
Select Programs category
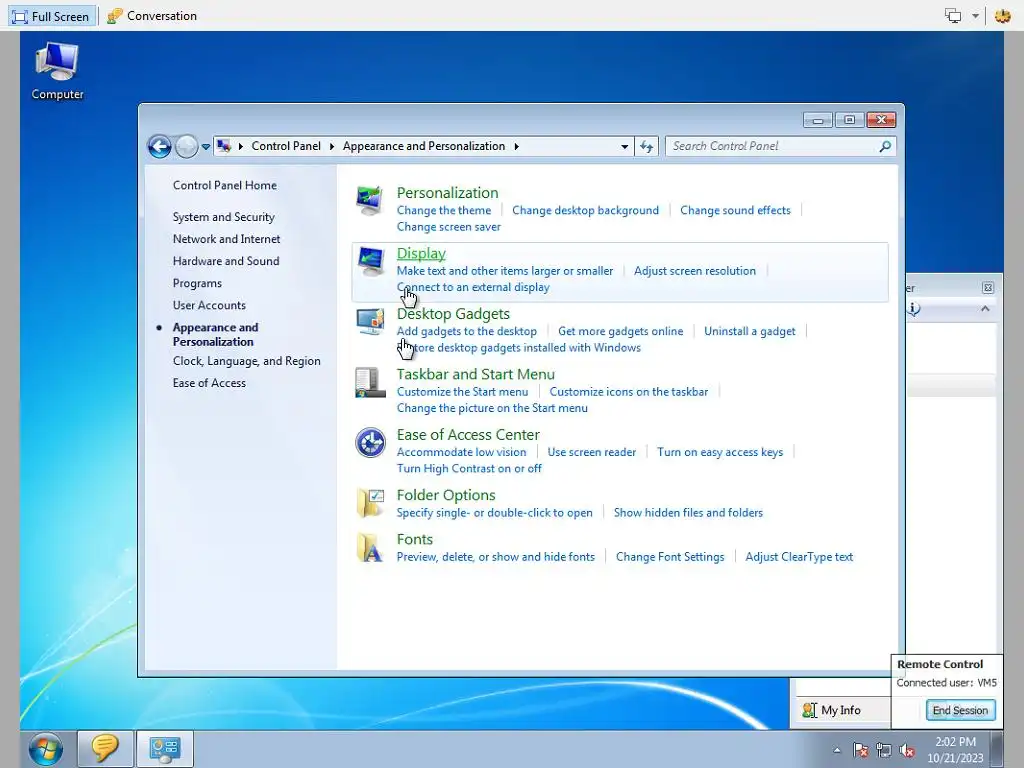197,283
